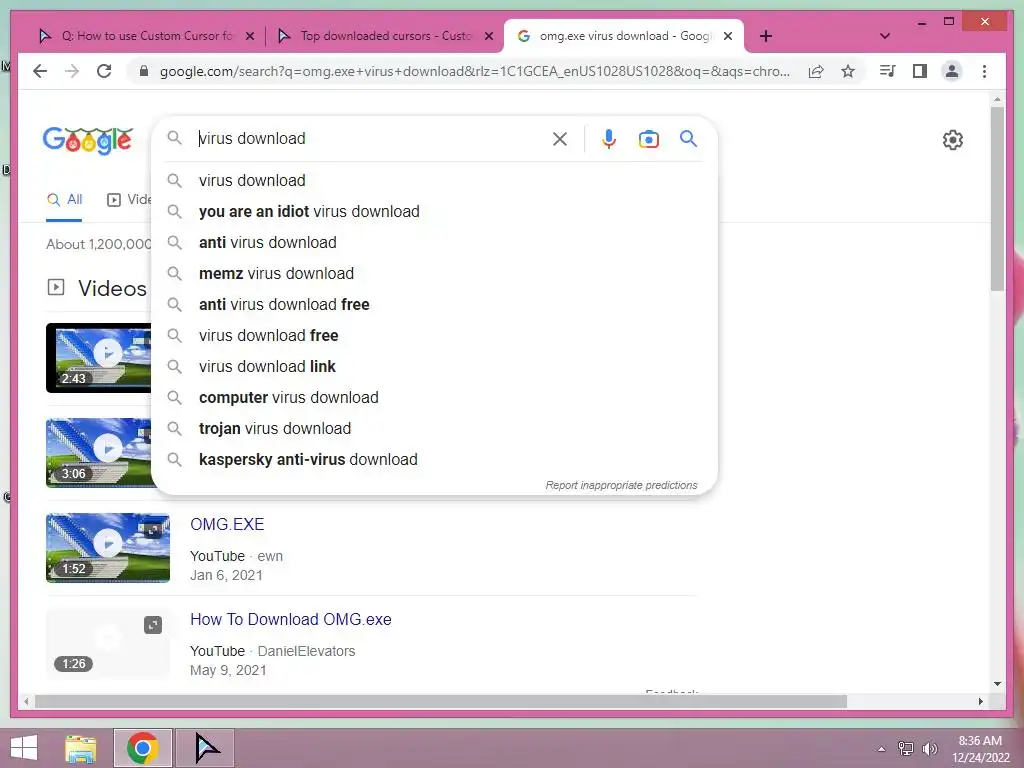Choose 'computer virus download' suggestion
Image resolution: width=1024 pixels, height=768 pixels.
434,398
